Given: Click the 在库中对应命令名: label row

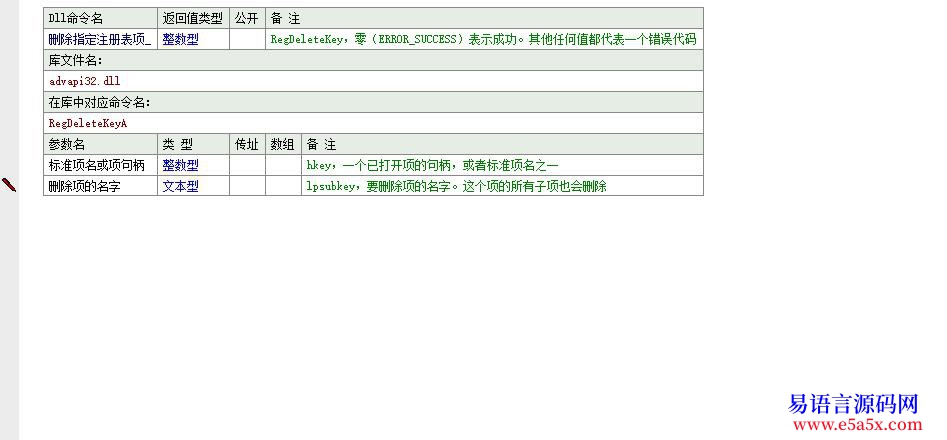Looking at the screenshot, I should pyautogui.click(x=373, y=103).
